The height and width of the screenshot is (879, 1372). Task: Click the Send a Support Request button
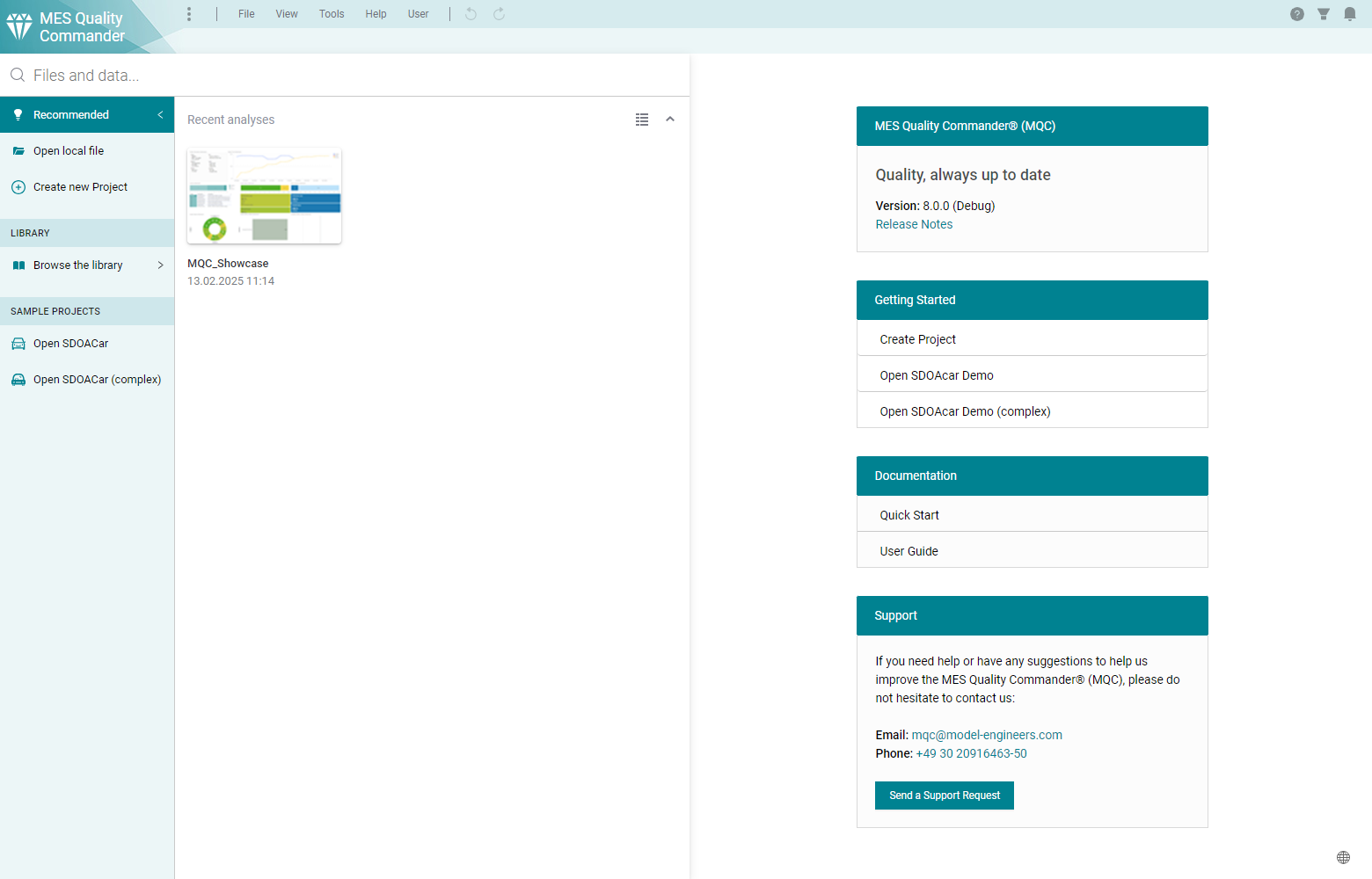944,795
